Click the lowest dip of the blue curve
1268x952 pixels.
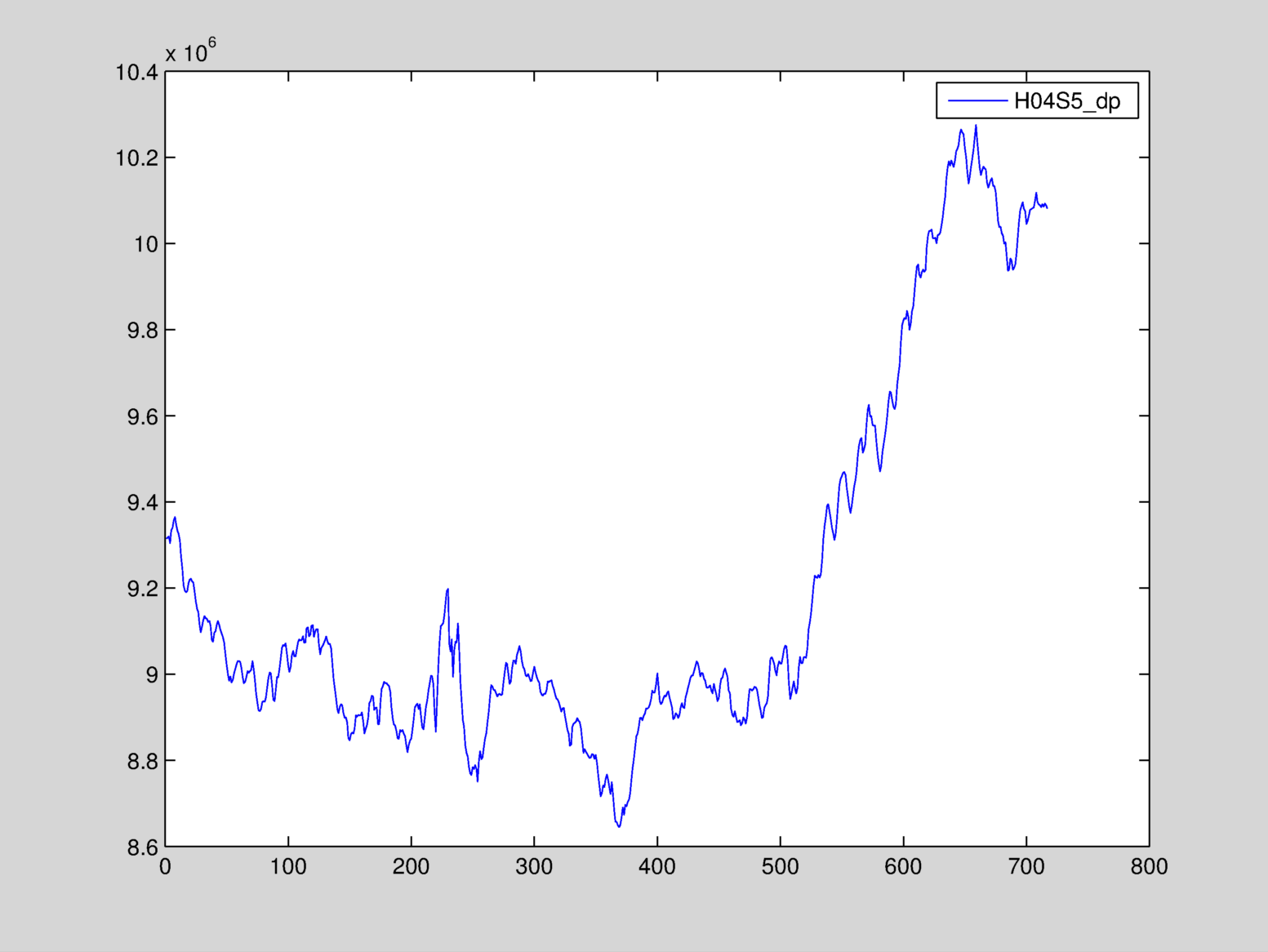(x=619, y=826)
